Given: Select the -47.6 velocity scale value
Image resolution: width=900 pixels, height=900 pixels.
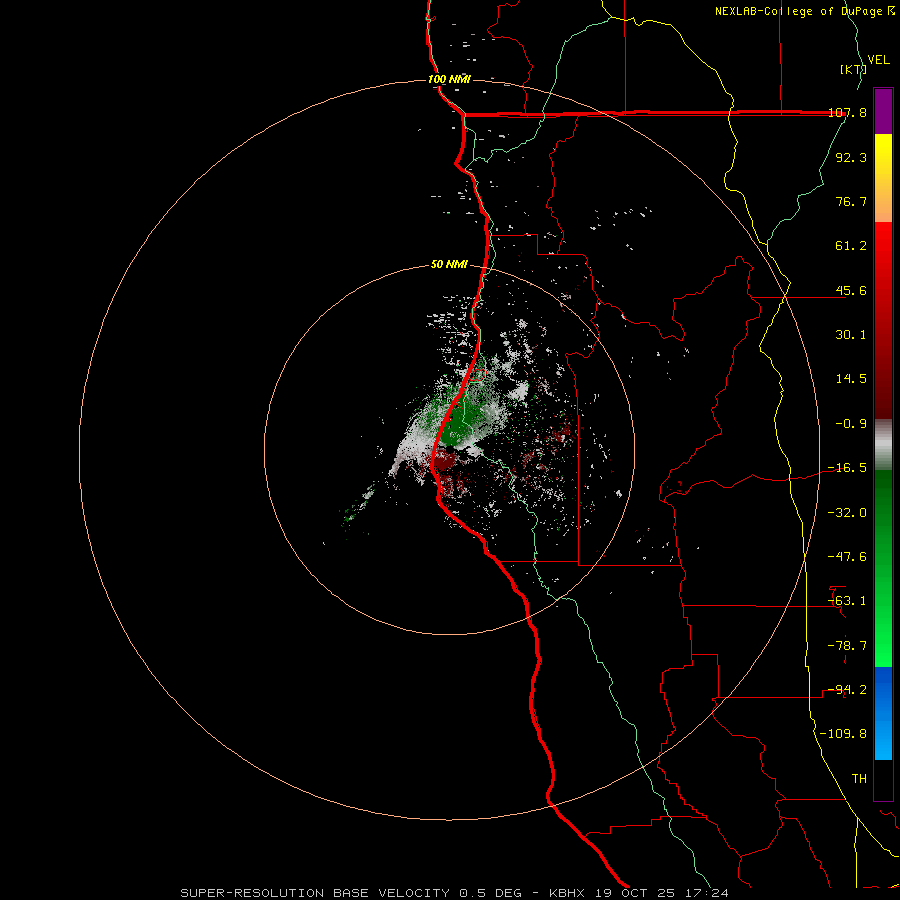Looking at the screenshot, I should [847, 557].
